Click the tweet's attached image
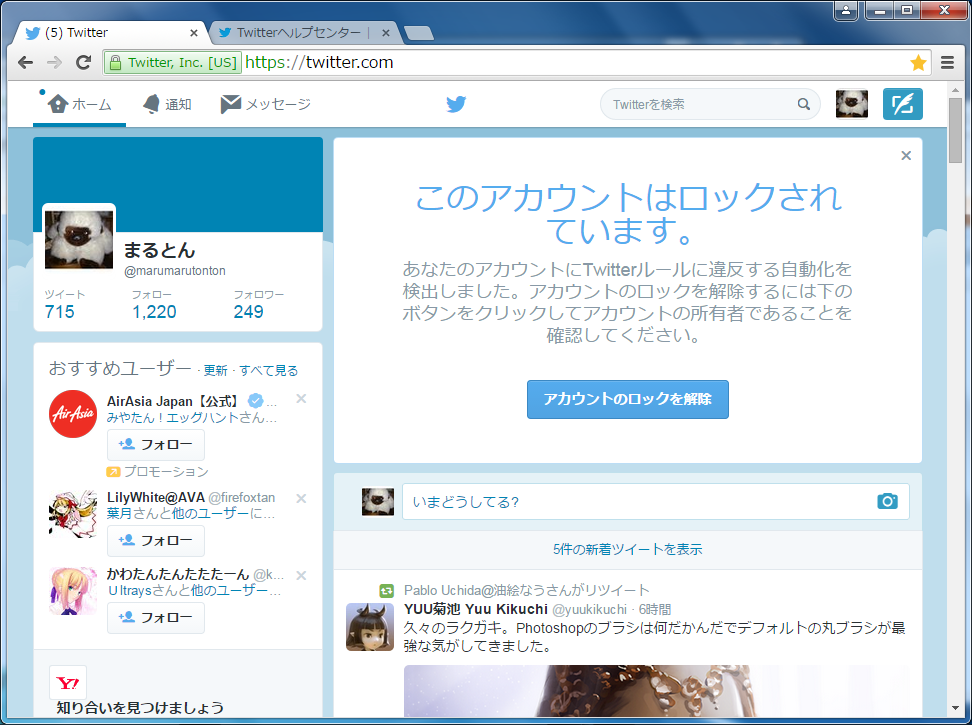Viewport: 972px width, 725px height. (656, 691)
